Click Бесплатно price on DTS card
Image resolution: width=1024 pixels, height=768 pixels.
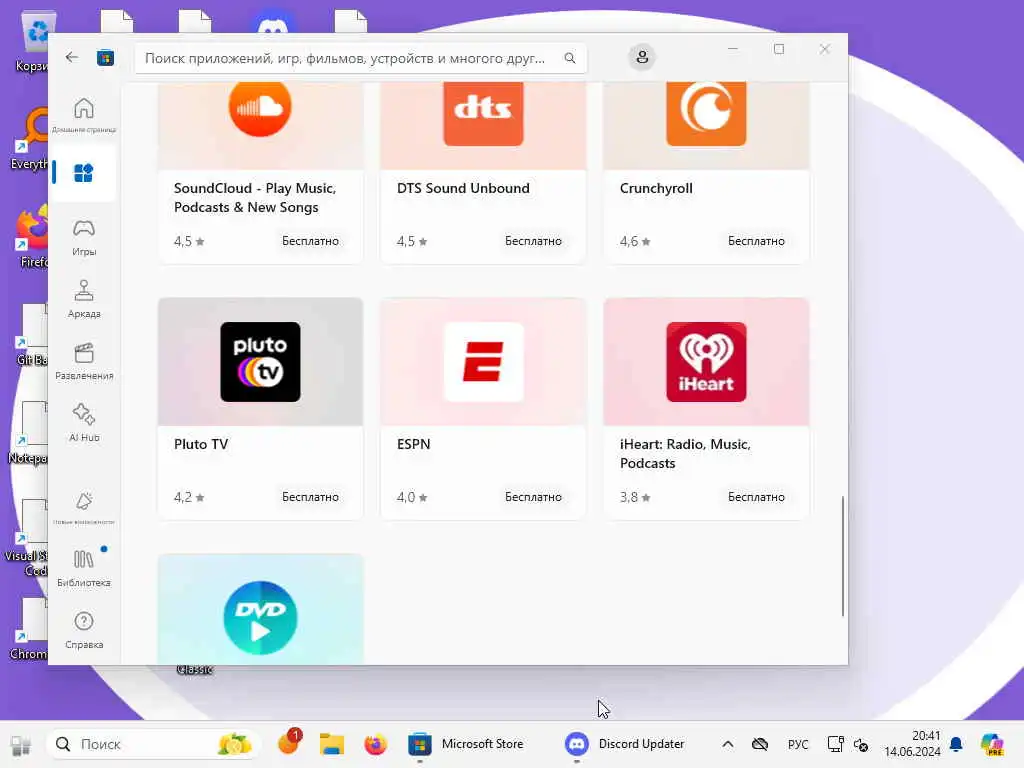point(533,241)
